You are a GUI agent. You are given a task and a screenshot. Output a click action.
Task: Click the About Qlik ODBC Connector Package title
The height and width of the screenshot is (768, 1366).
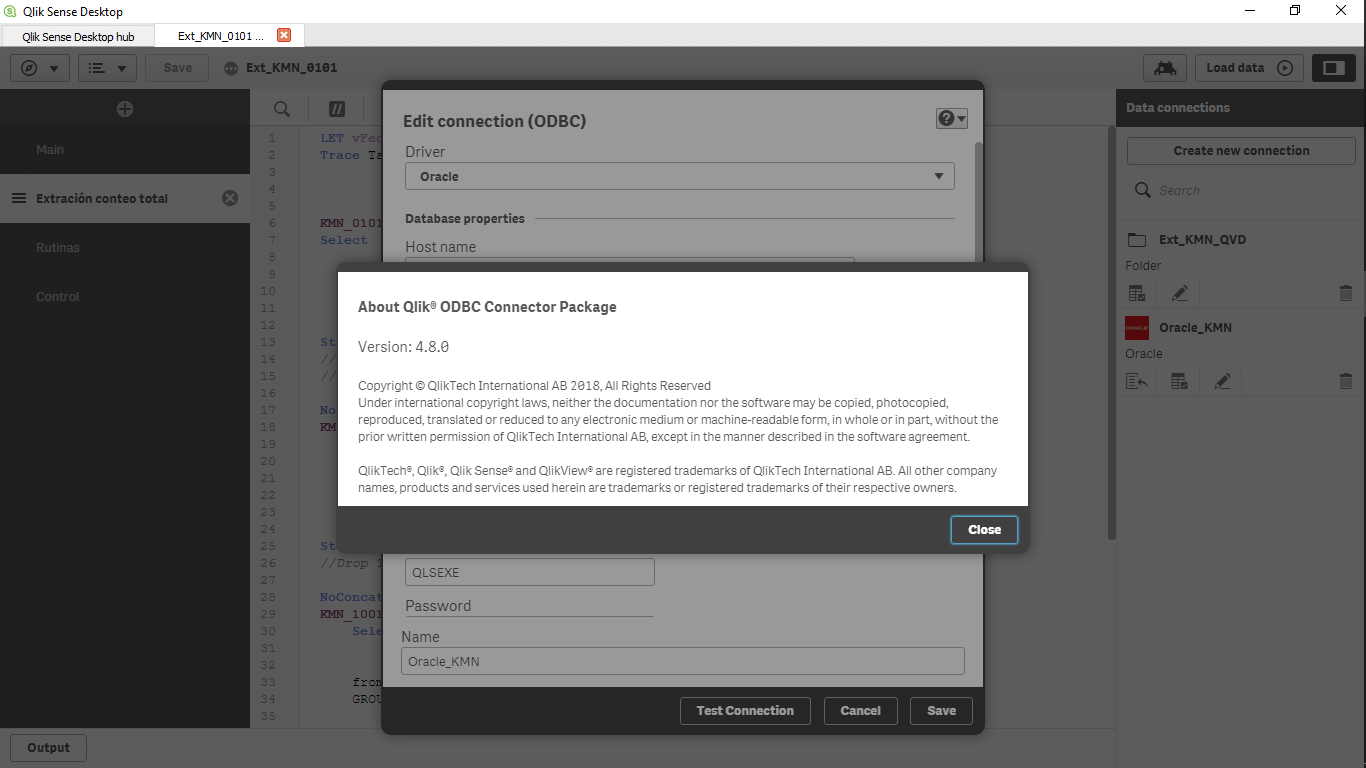487,307
